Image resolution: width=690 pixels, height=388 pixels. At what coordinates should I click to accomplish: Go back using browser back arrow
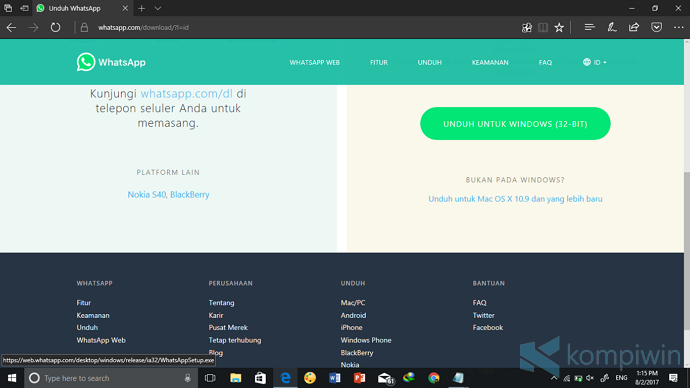tap(11, 27)
